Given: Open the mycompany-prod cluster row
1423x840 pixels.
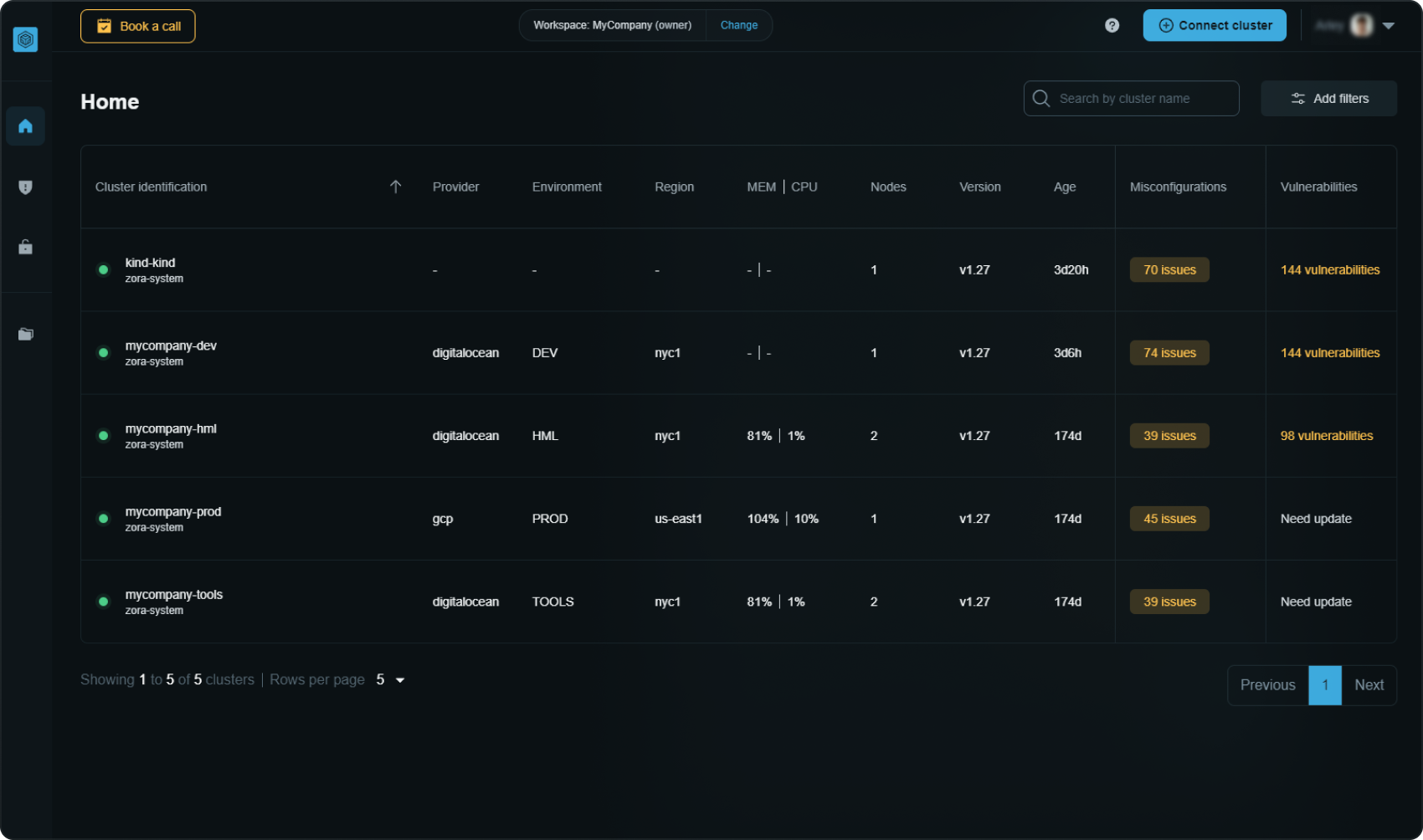Looking at the screenshot, I should (173, 512).
